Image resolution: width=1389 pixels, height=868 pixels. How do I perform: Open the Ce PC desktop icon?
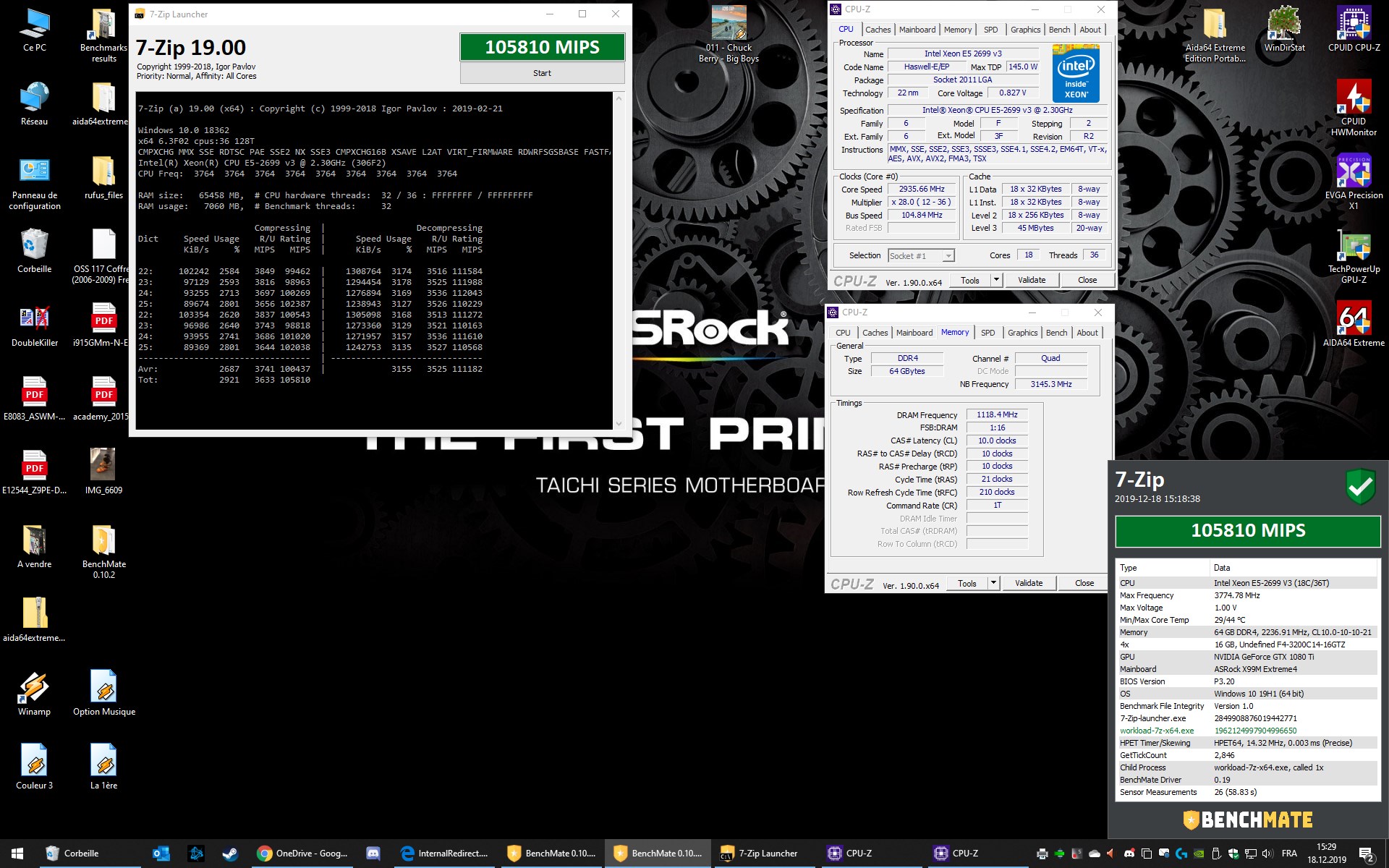[x=34, y=30]
